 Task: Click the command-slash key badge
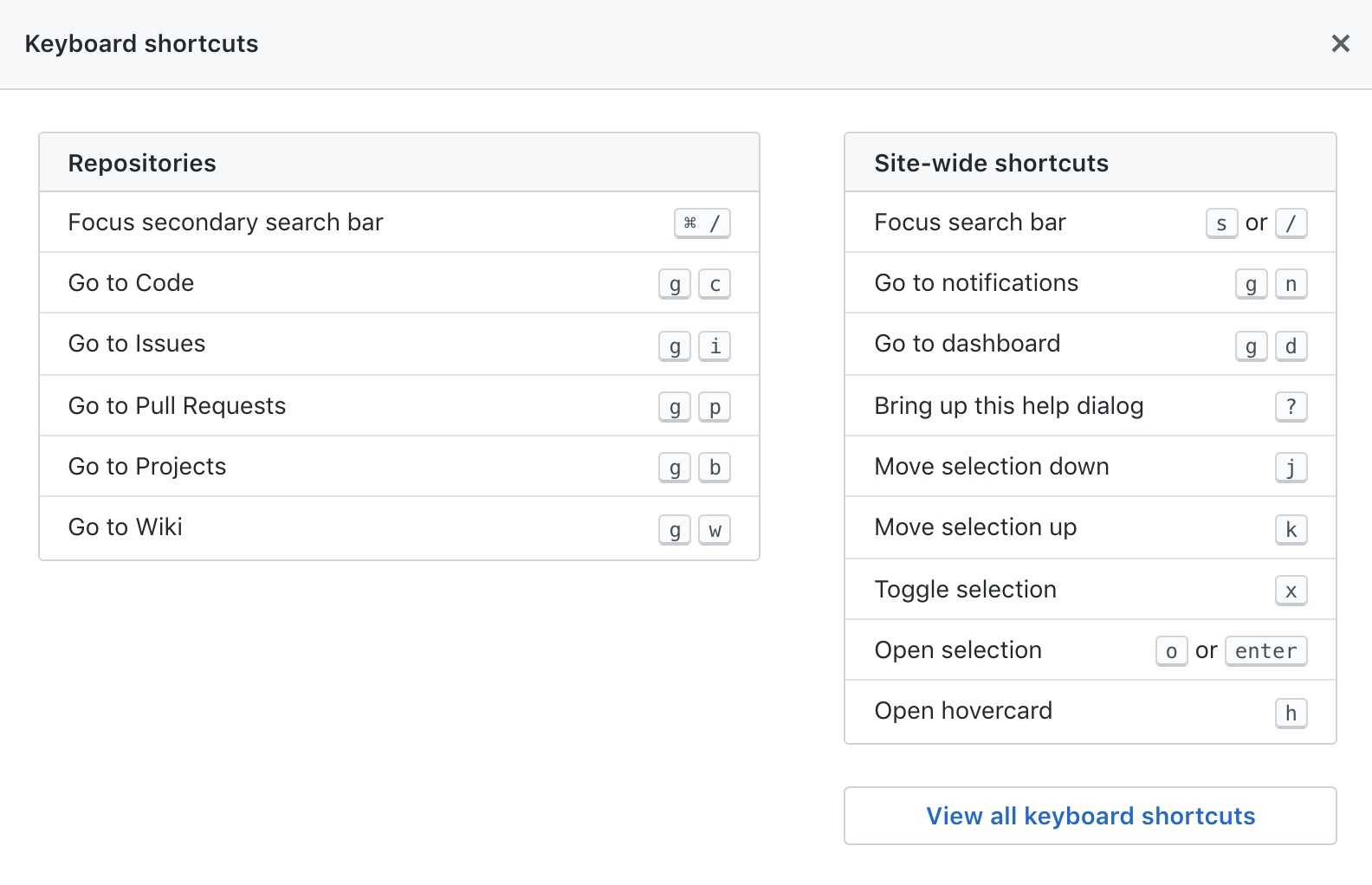tap(702, 223)
